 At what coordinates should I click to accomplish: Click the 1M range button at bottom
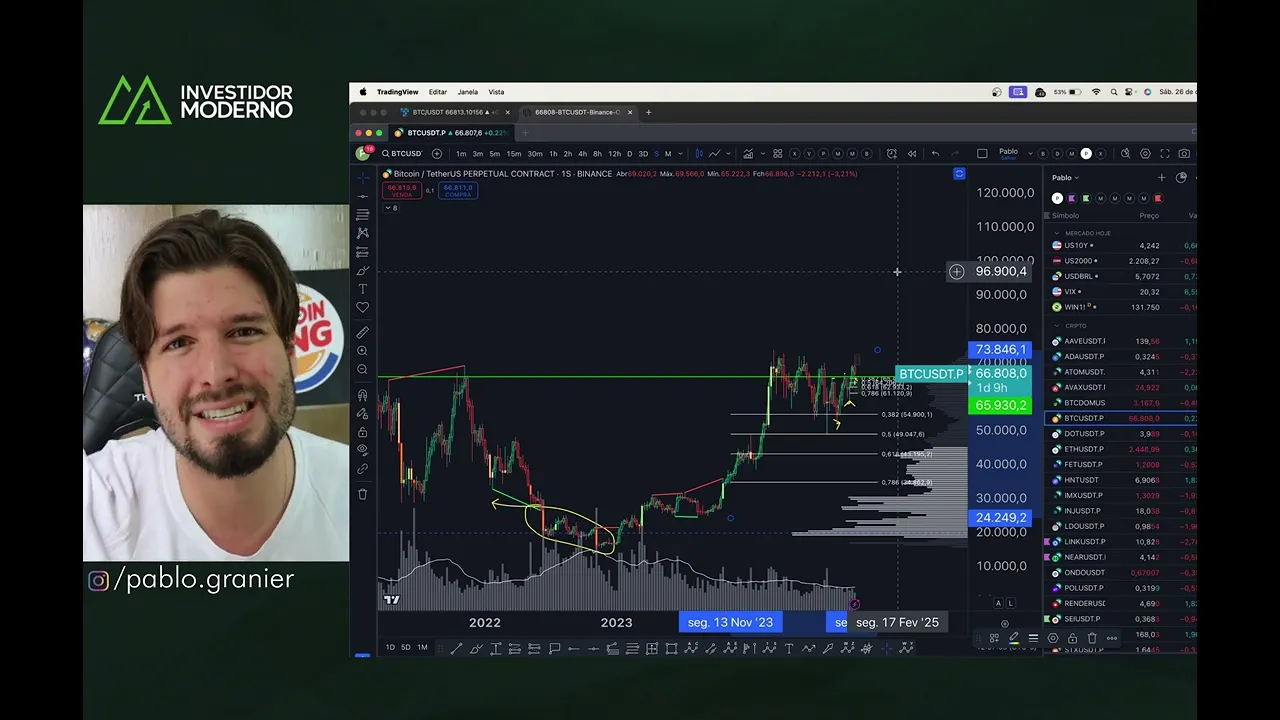click(x=422, y=648)
